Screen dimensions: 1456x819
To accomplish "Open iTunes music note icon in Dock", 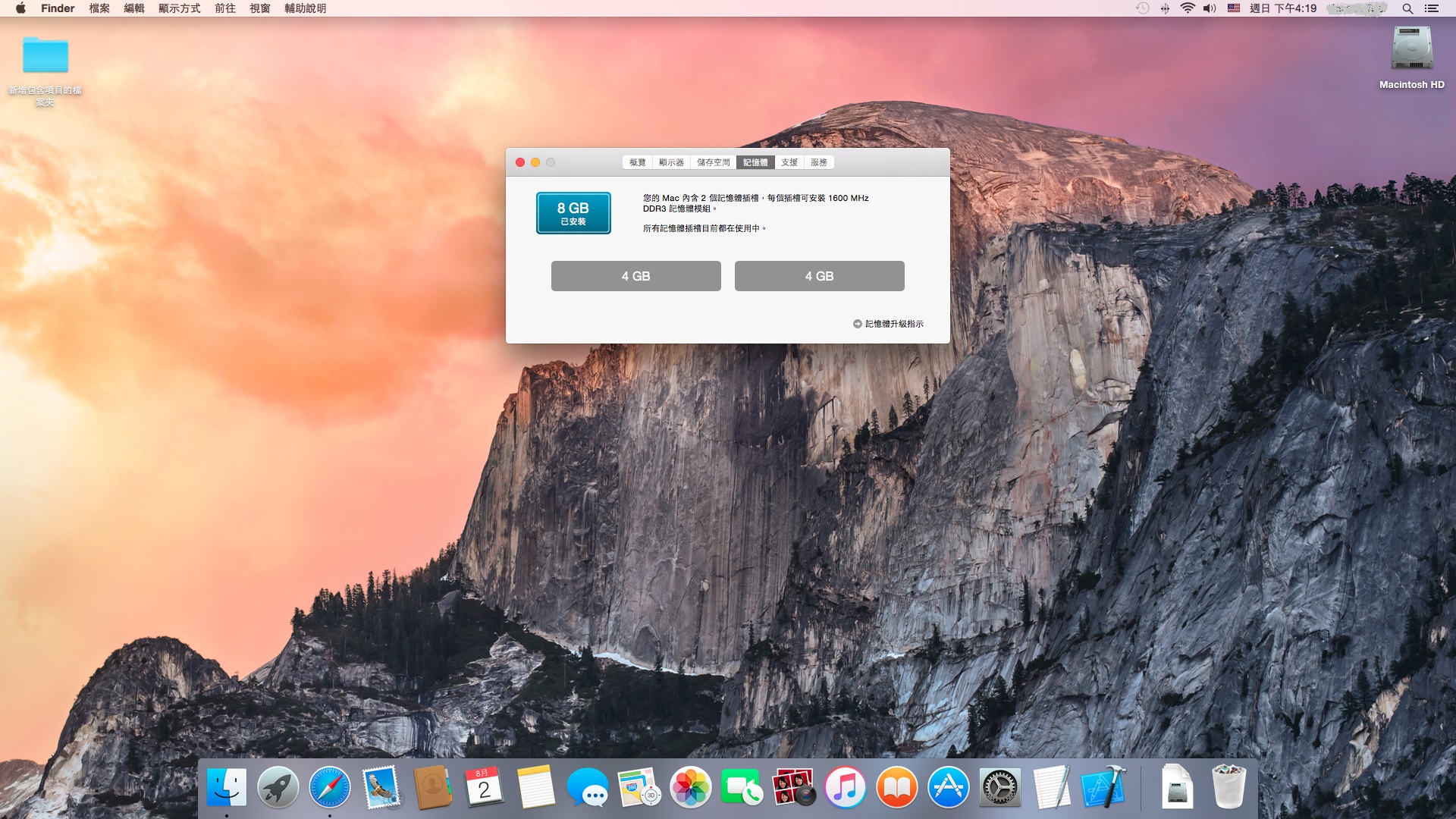I will coord(846,787).
